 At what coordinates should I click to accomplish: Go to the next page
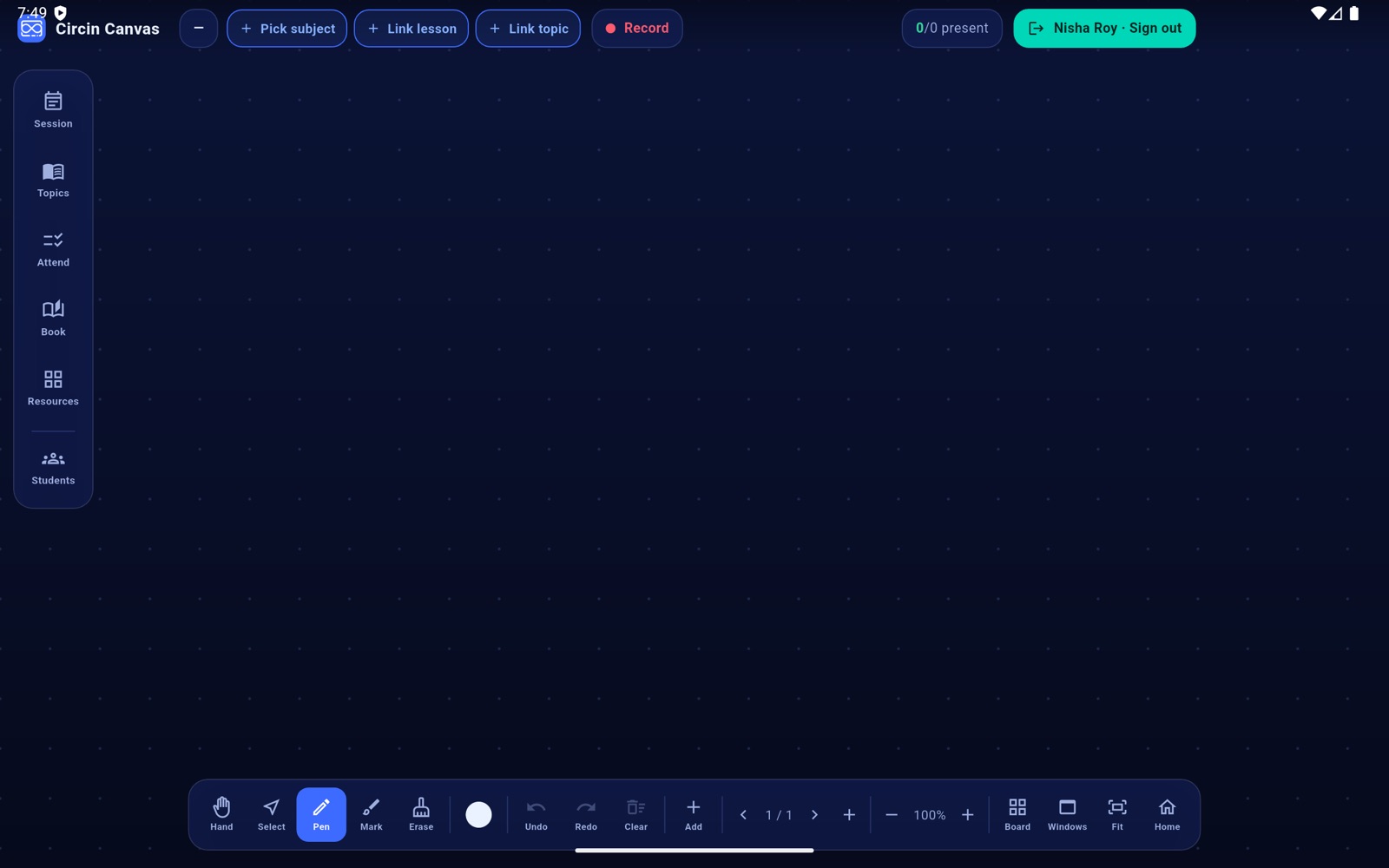(x=814, y=815)
